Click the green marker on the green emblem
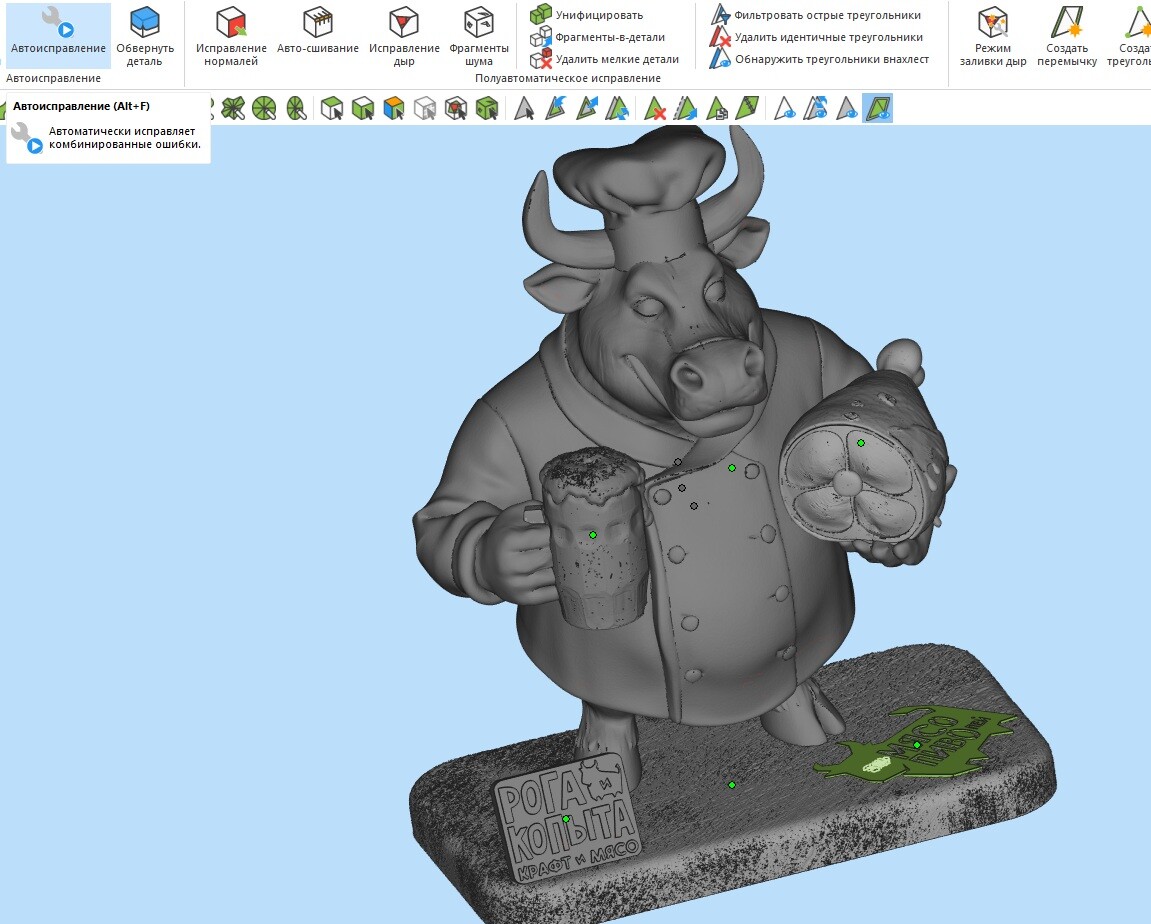Screen dimensions: 1151x924 [x=917, y=745]
